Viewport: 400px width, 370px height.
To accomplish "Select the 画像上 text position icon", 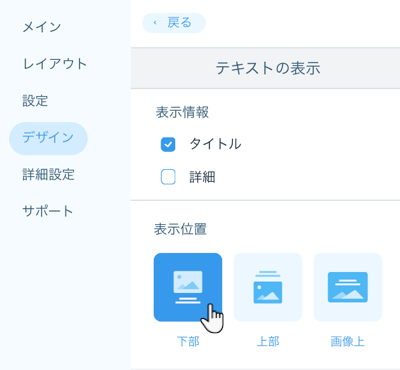I will pyautogui.click(x=348, y=287).
